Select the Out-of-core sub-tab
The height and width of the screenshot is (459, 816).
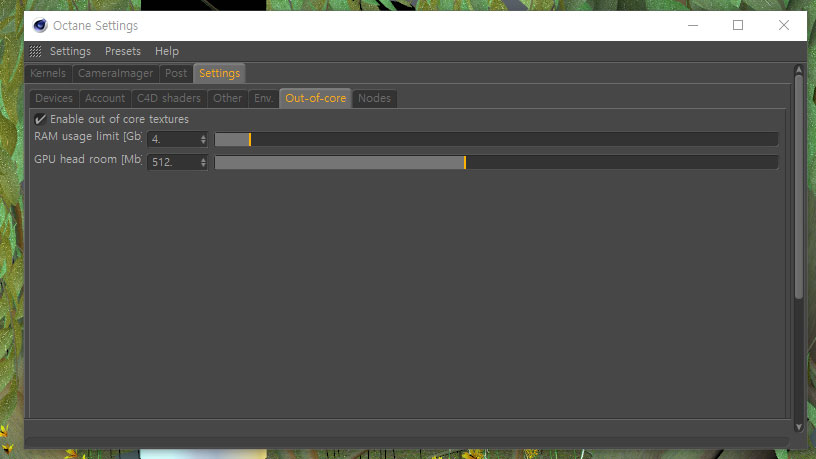pyautogui.click(x=315, y=98)
